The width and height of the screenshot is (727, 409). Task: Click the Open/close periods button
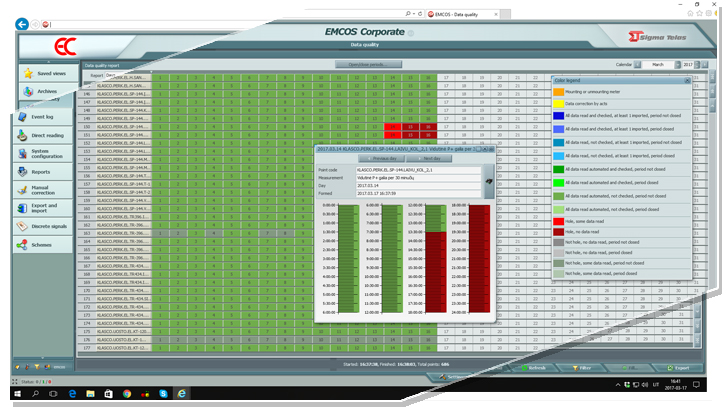point(368,64)
